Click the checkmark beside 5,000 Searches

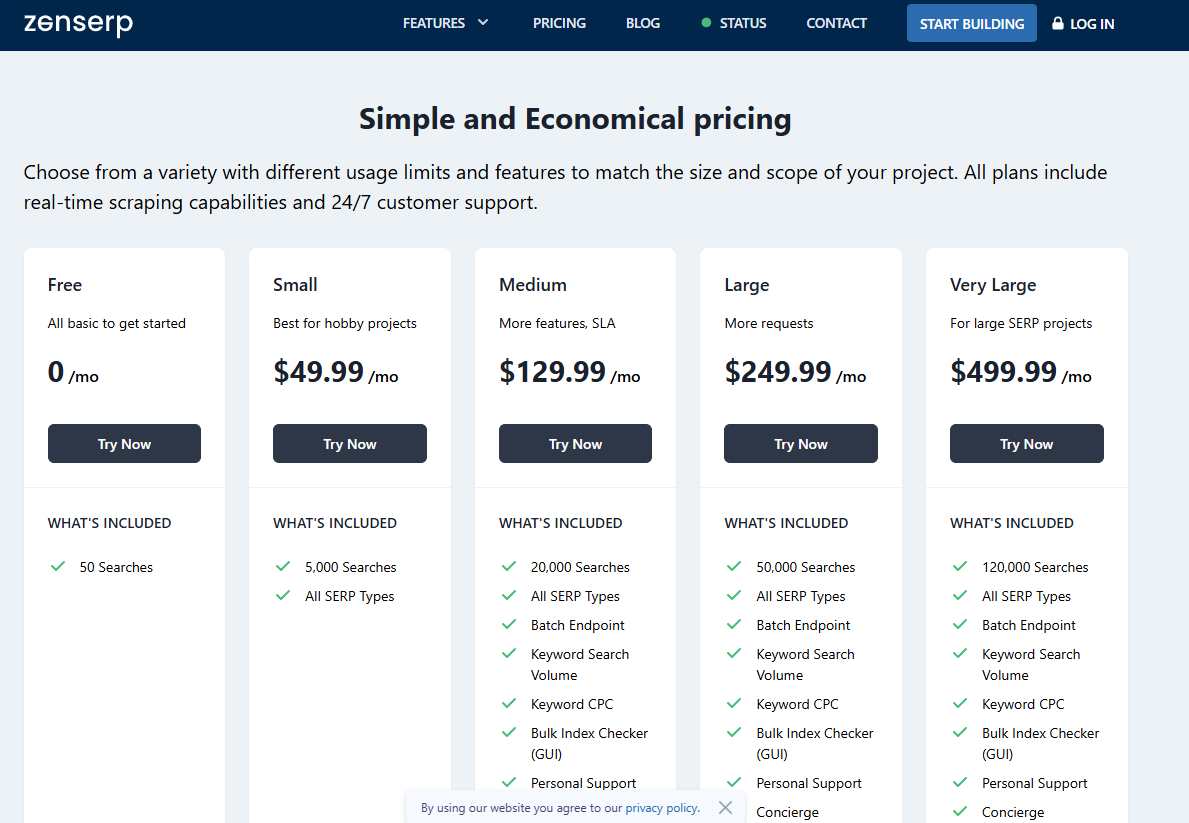pos(284,567)
